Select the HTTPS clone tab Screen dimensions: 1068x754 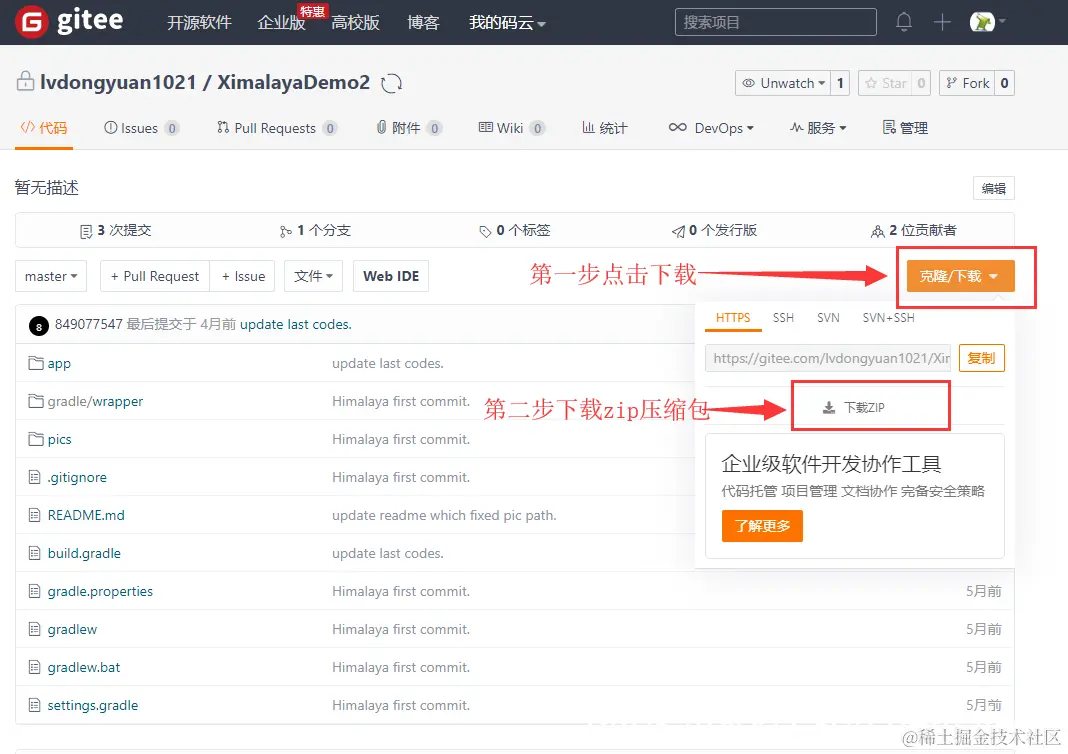(733, 318)
